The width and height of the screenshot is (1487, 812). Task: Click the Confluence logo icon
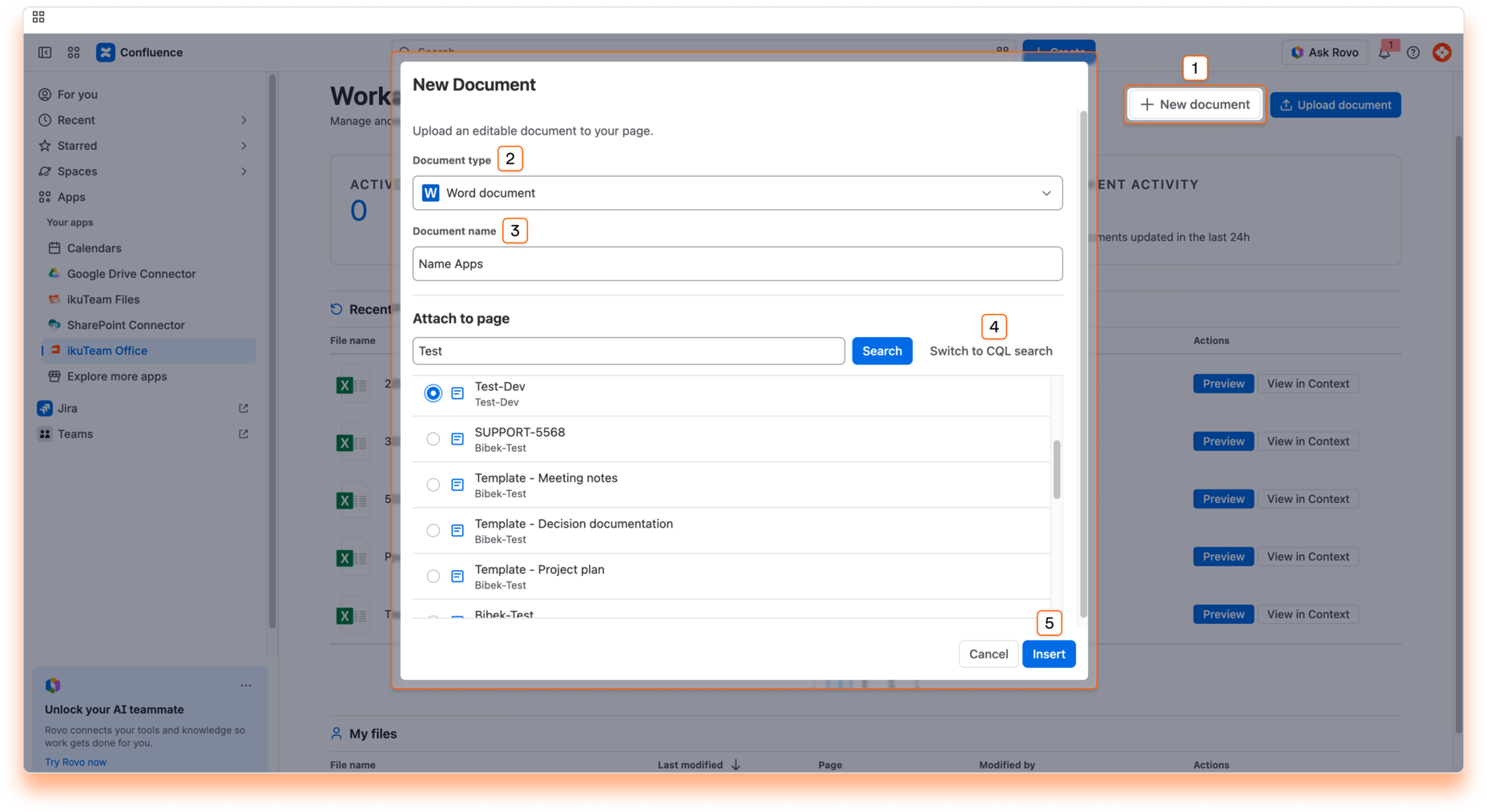coord(105,52)
